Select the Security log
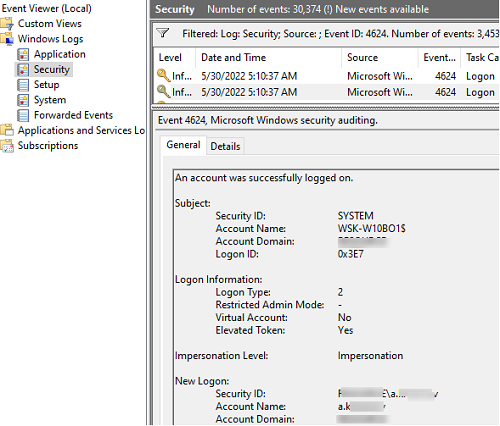The width and height of the screenshot is (500, 426). pos(52,70)
